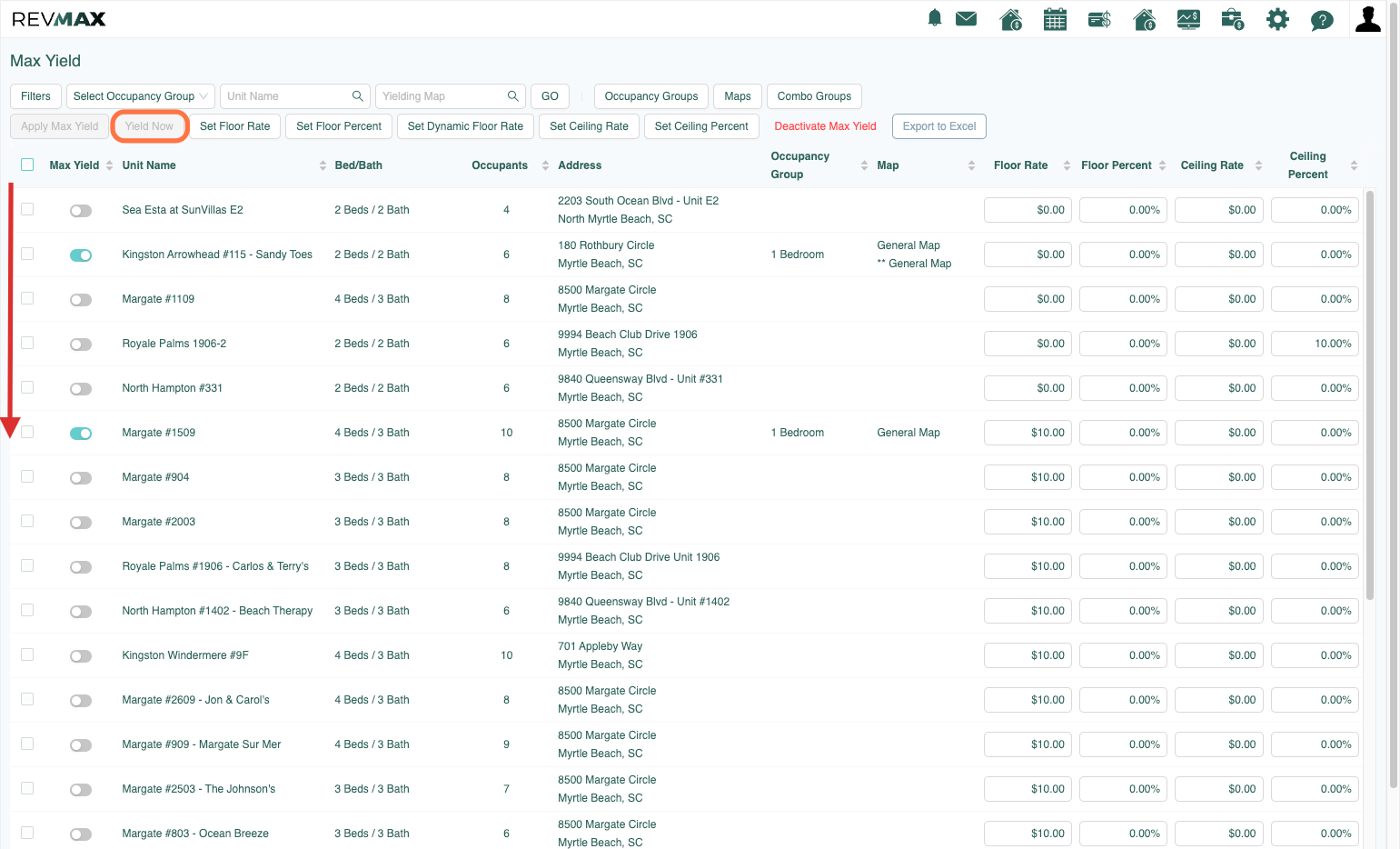The height and width of the screenshot is (849, 1400).
Task: Open the briefcase dollar icon
Action: coord(1233,19)
